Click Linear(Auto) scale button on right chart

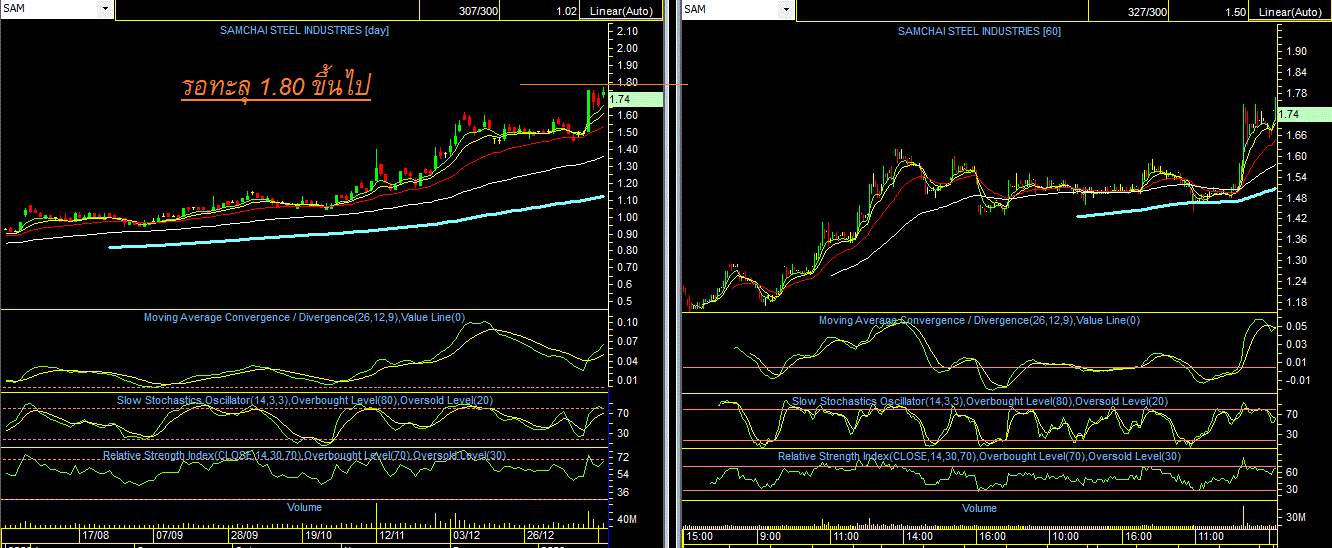point(1291,12)
